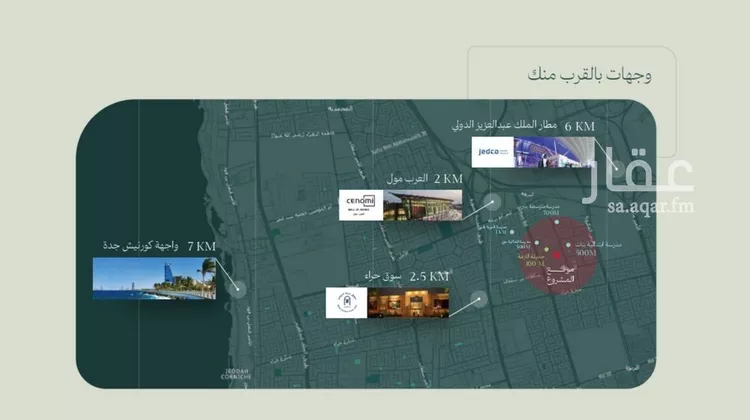The height and width of the screenshot is (420, 750).
Task: Click the red dot at the project center
Action: [x=557, y=255]
